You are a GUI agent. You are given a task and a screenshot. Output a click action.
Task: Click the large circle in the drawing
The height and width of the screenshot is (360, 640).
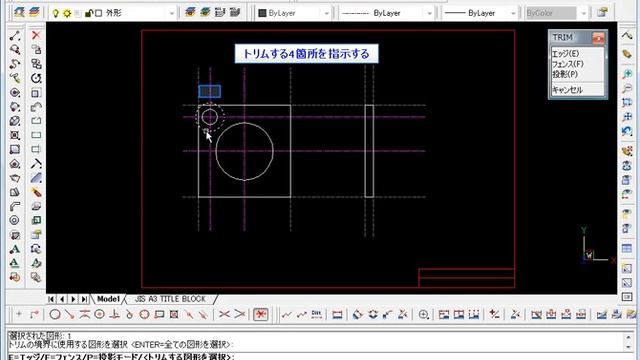[x=244, y=151]
